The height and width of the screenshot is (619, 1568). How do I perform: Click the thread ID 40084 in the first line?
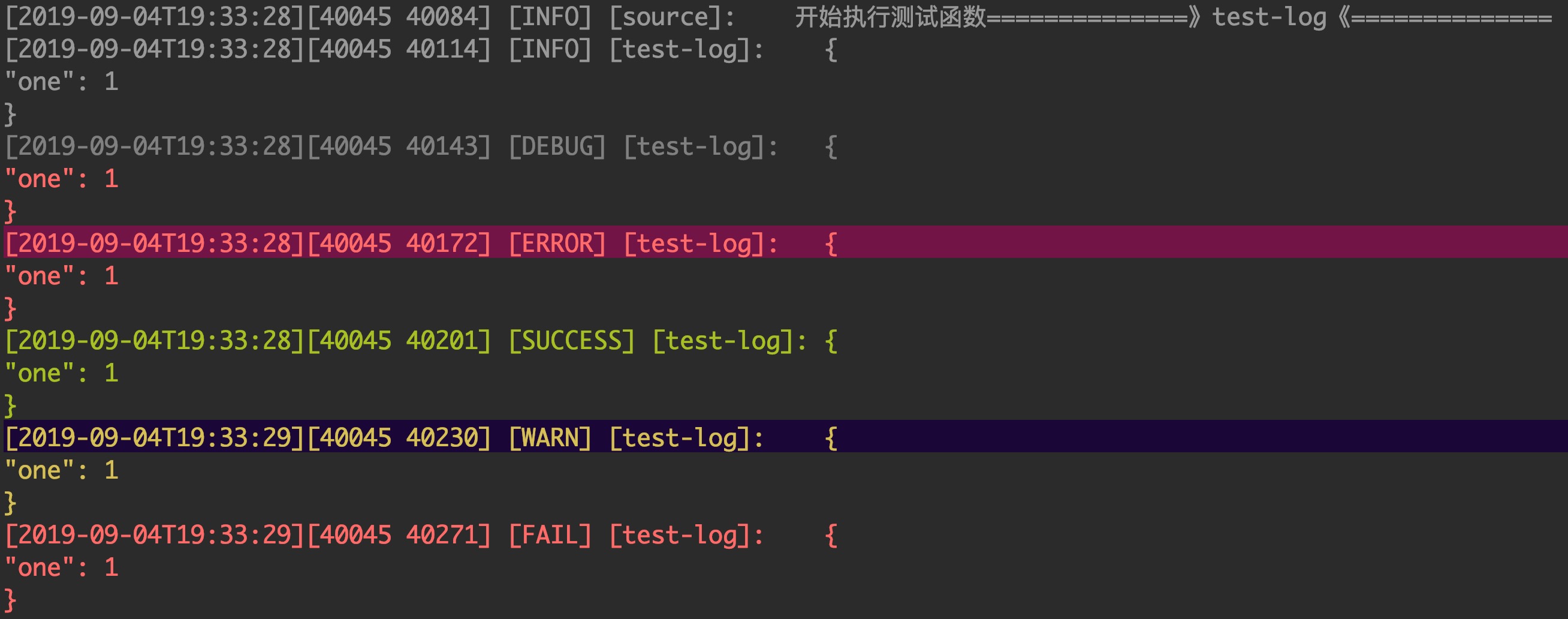click(x=447, y=17)
